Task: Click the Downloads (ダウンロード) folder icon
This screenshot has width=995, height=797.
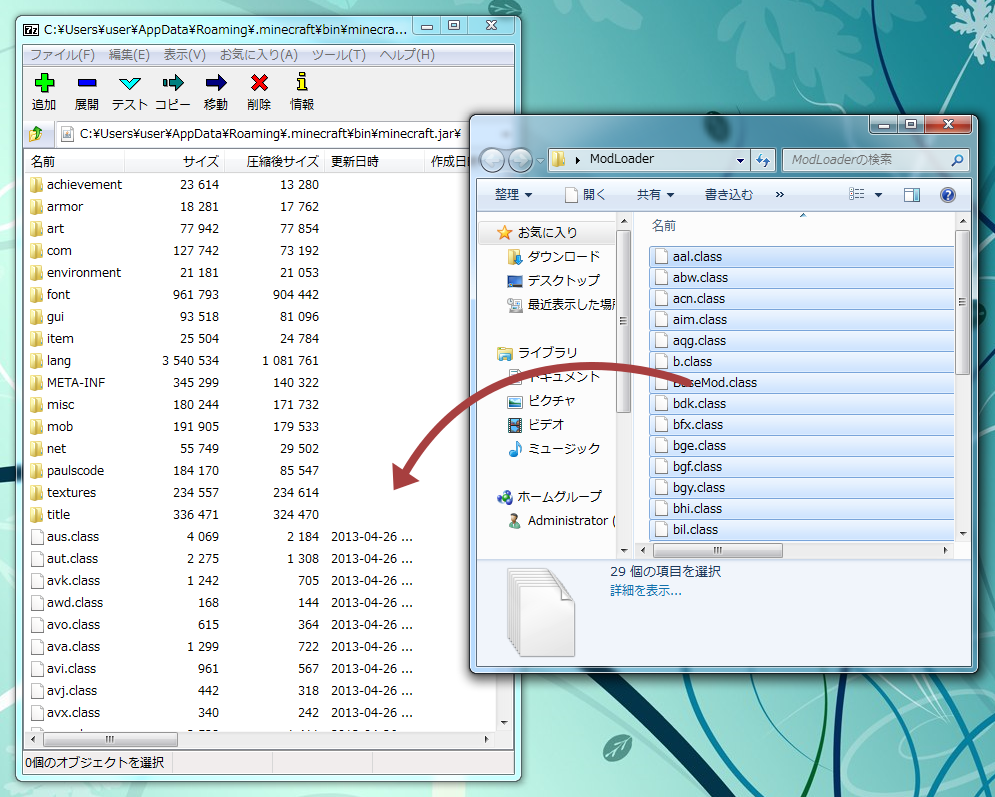Action: (x=515, y=257)
